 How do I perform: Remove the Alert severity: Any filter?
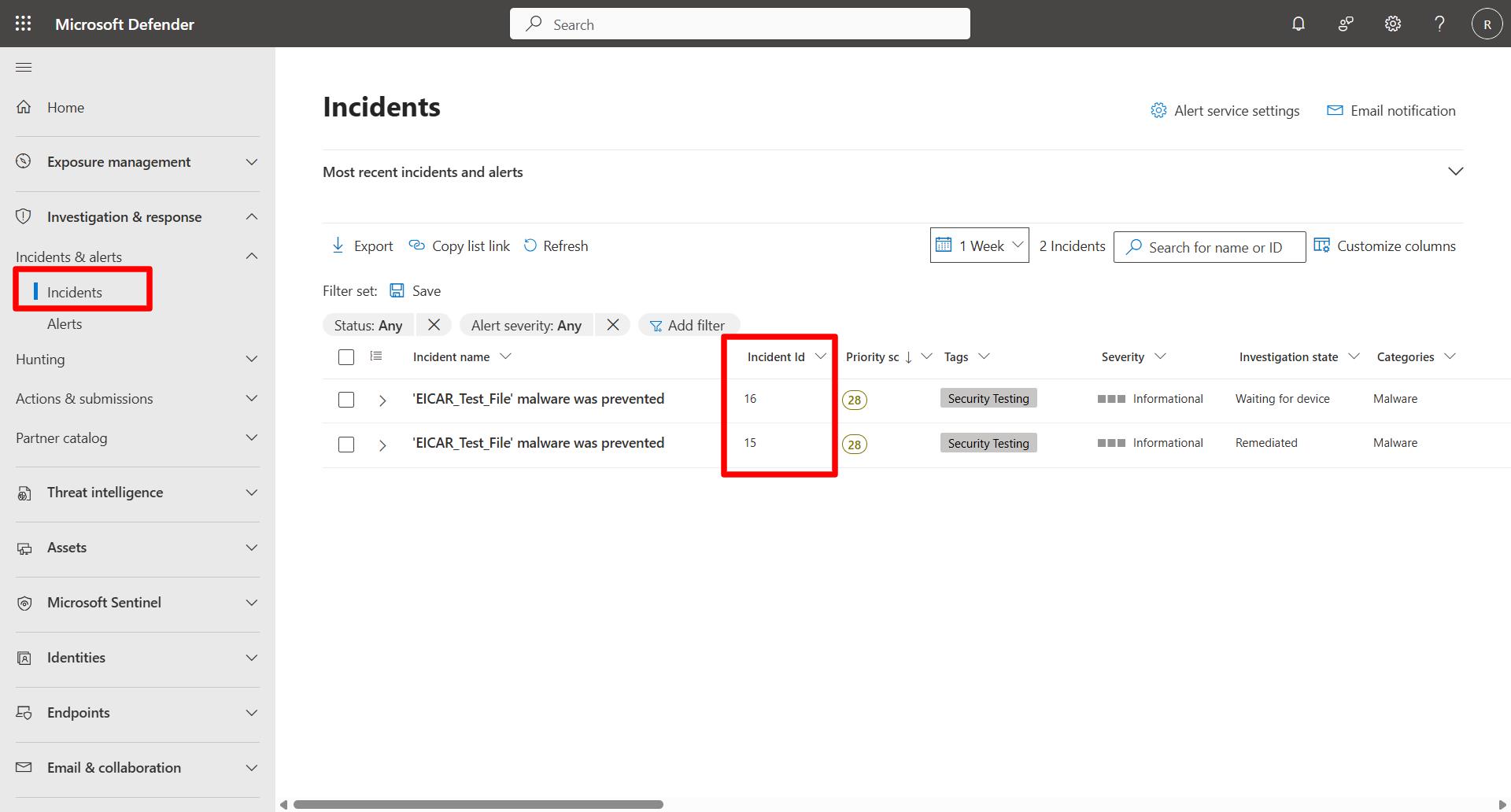tap(613, 325)
